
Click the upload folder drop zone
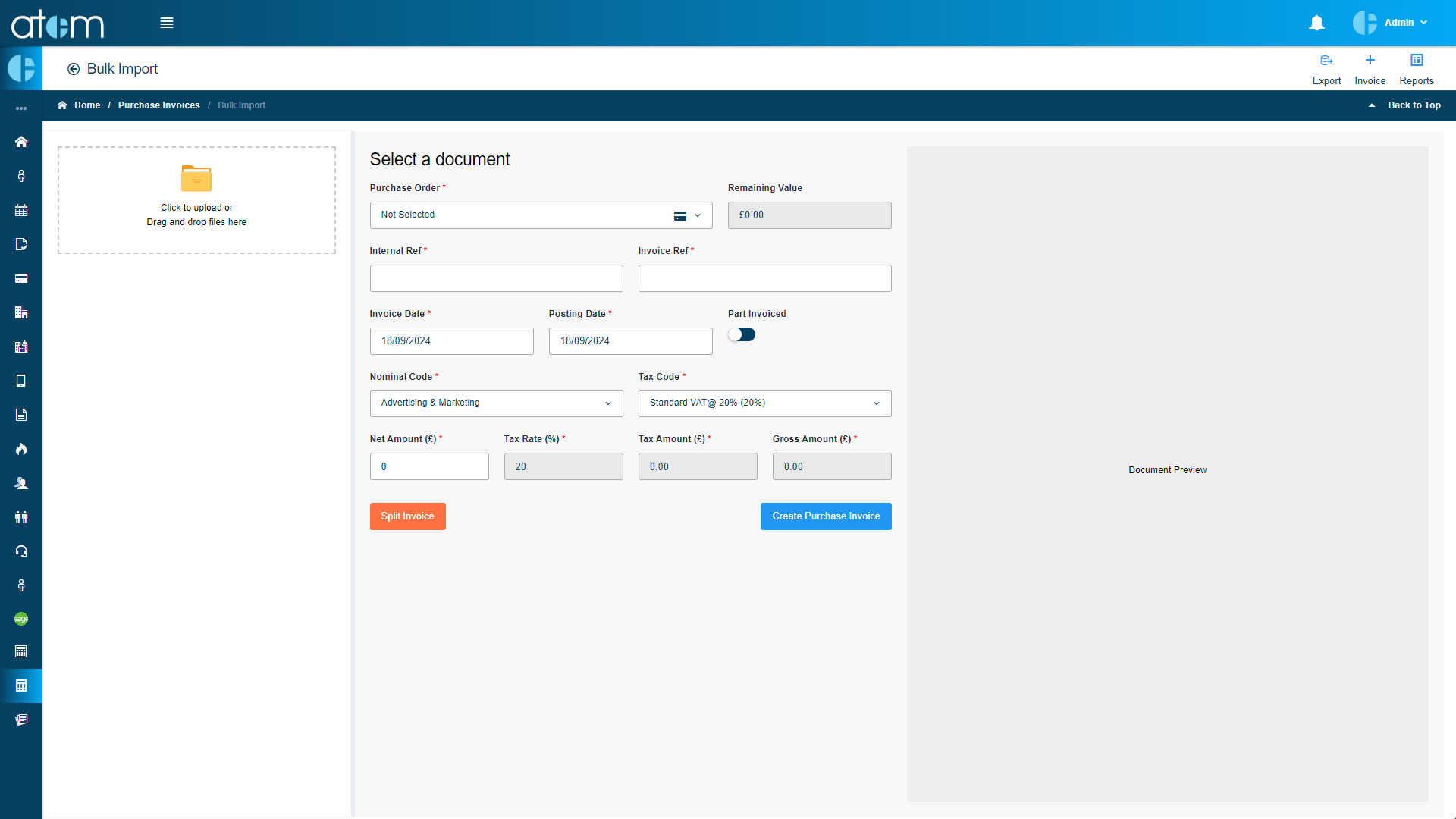196,200
